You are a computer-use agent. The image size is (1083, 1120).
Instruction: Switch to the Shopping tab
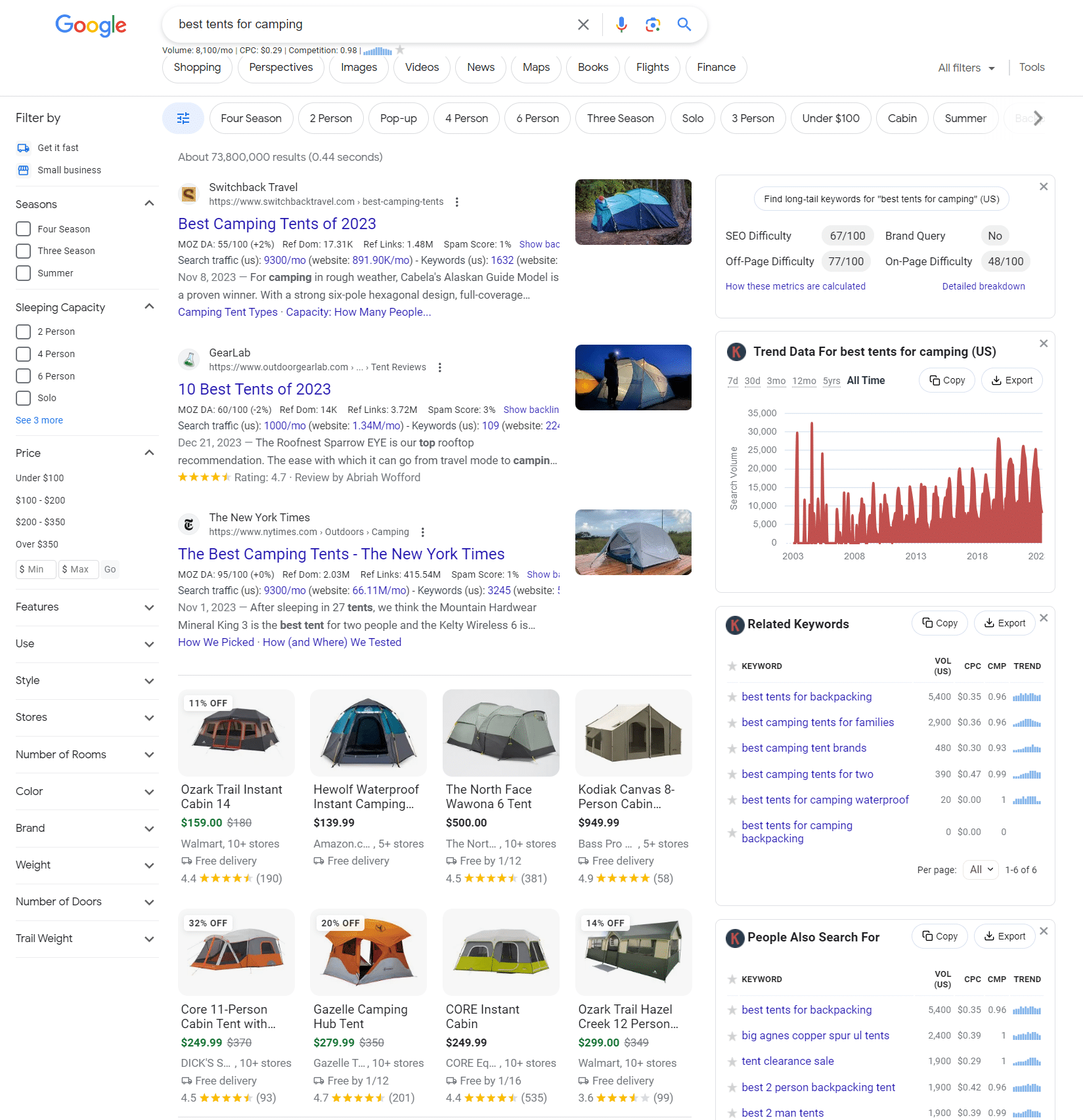tap(197, 68)
